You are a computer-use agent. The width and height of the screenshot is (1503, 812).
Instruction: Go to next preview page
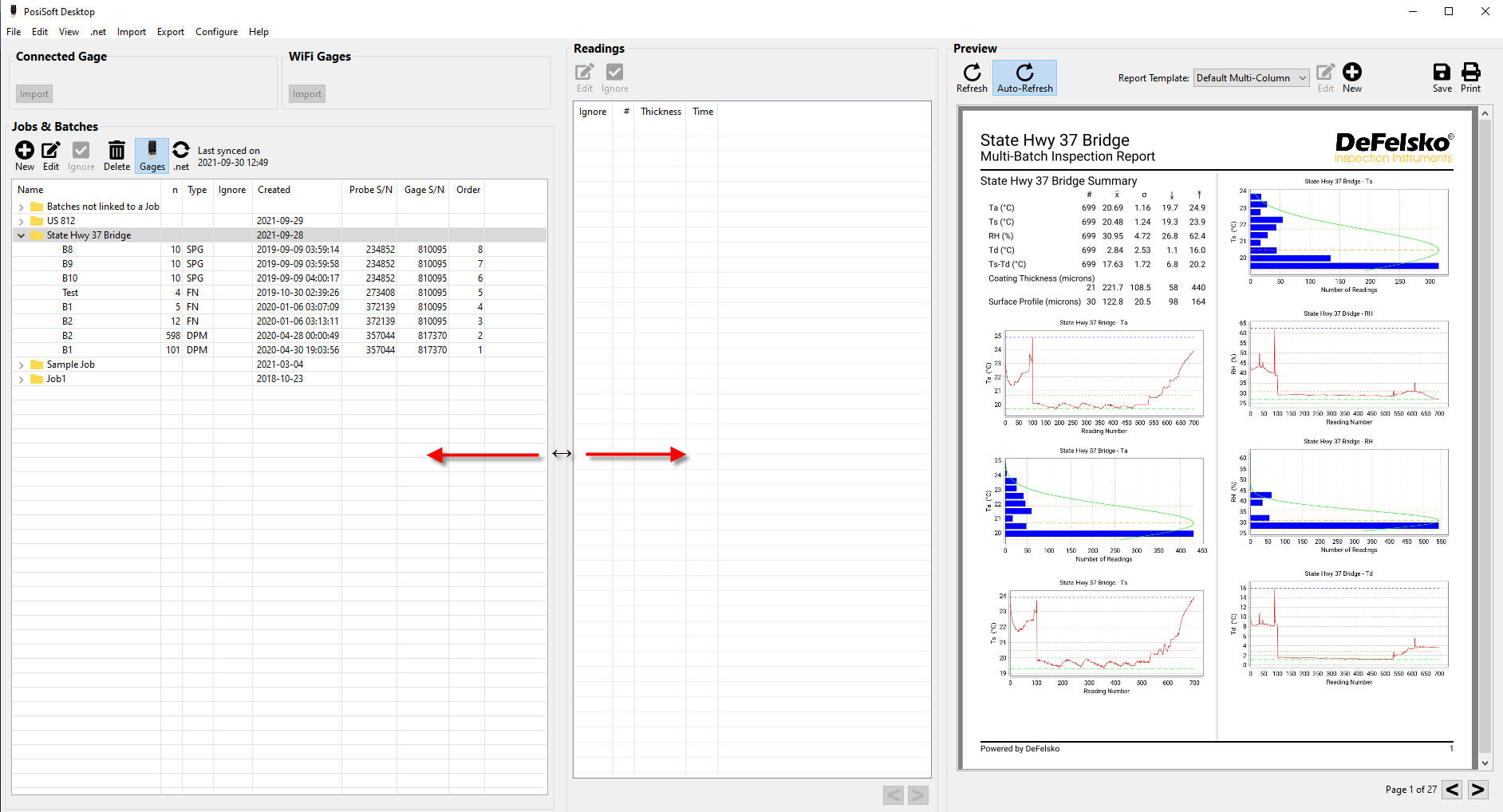(x=1478, y=790)
